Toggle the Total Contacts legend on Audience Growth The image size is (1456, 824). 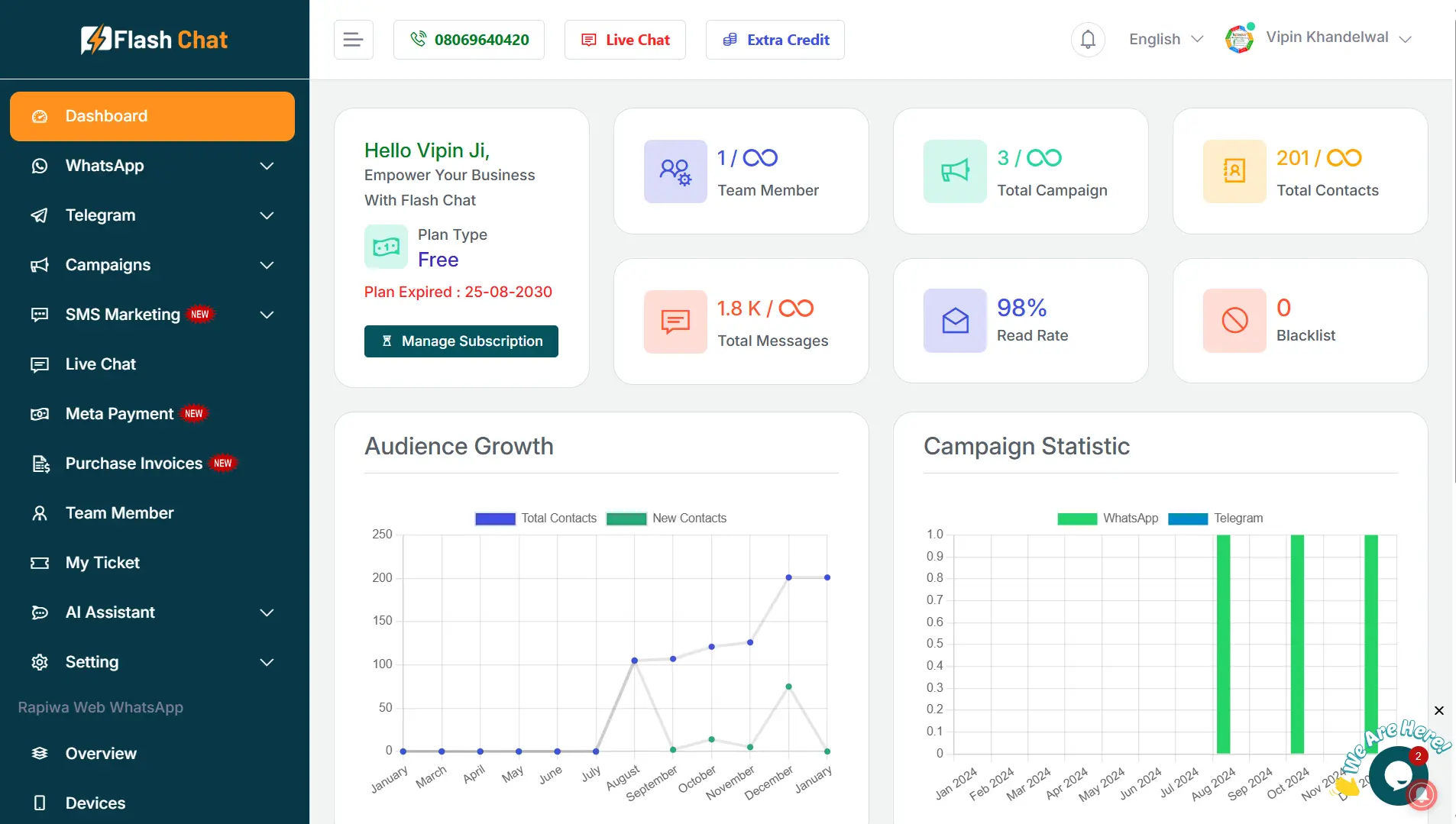coord(535,518)
